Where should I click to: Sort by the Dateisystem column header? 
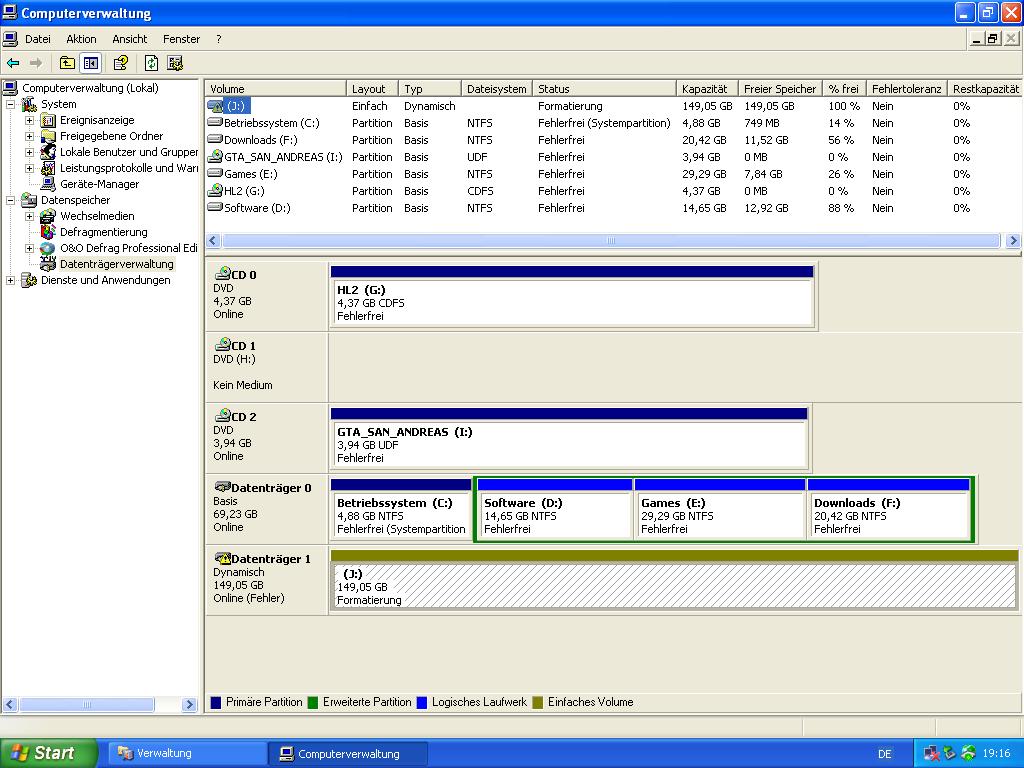496,89
